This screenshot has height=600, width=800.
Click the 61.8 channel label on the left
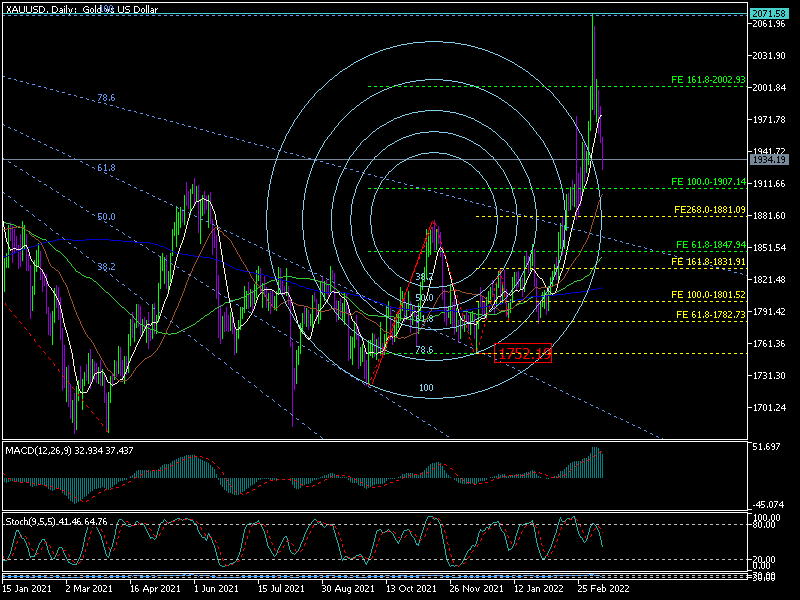point(106,168)
